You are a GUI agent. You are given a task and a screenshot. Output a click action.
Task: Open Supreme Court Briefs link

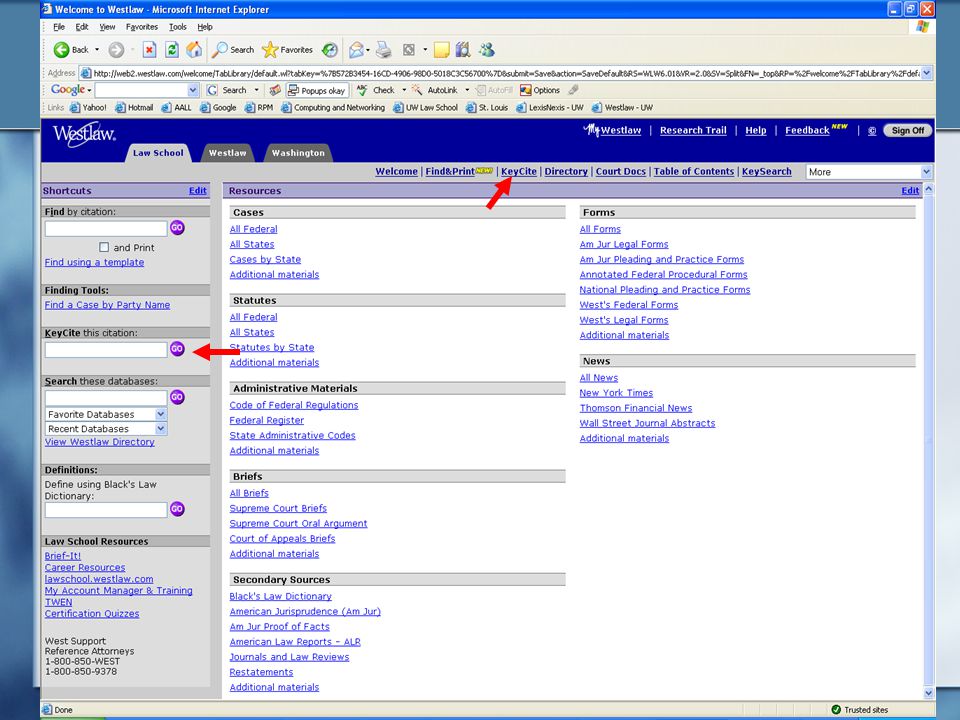point(278,508)
